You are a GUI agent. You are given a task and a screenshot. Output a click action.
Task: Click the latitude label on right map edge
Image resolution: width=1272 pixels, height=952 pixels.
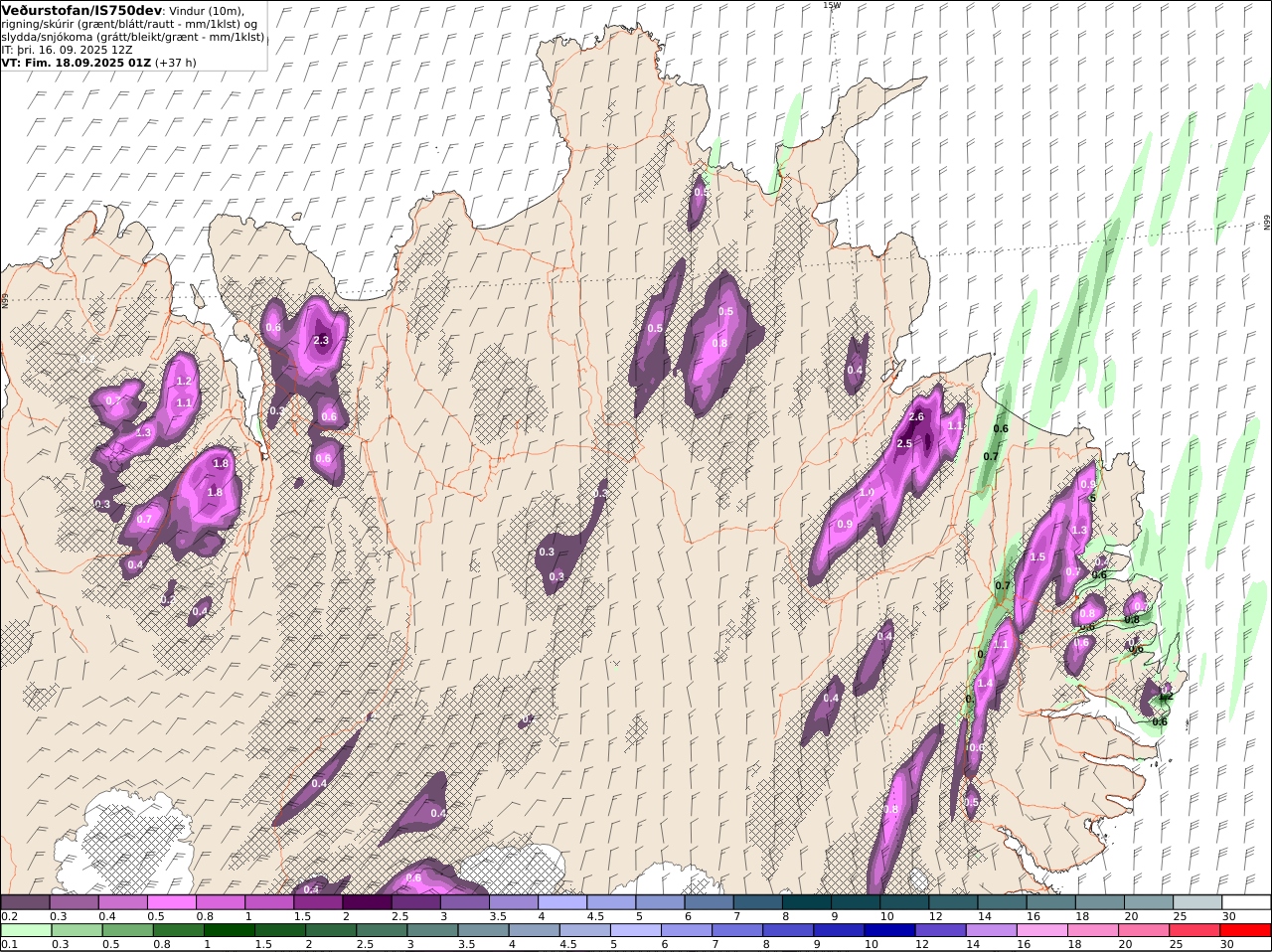[x=1267, y=223]
